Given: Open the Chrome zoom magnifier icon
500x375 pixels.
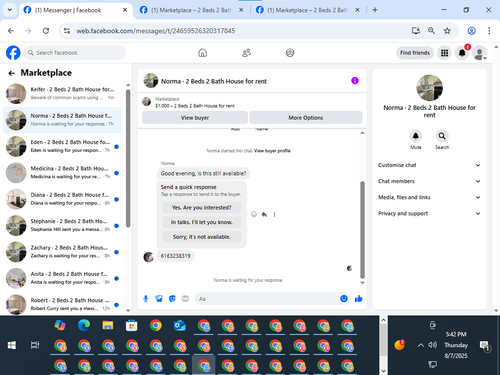Looking at the screenshot, I should 431,31.
